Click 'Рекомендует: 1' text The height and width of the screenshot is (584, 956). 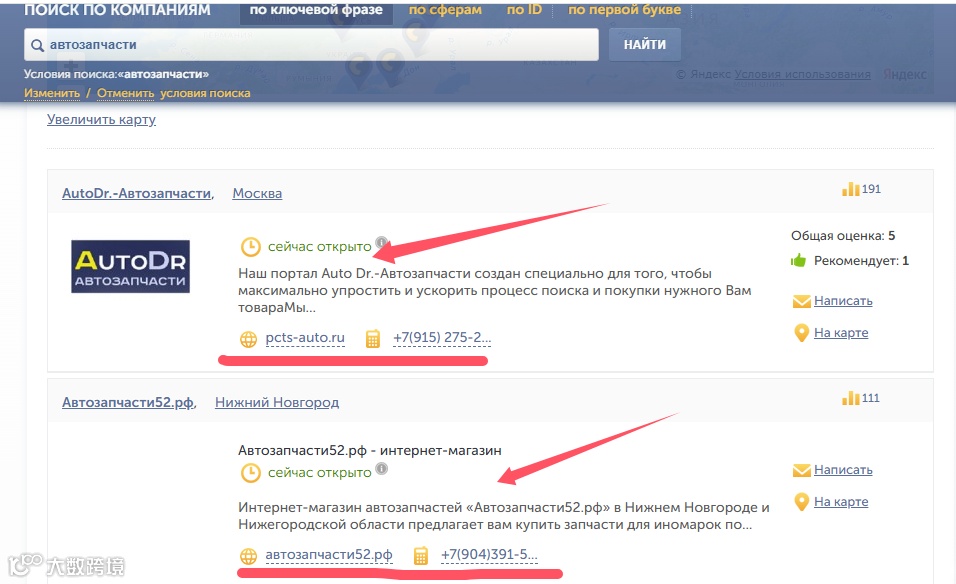(861, 261)
